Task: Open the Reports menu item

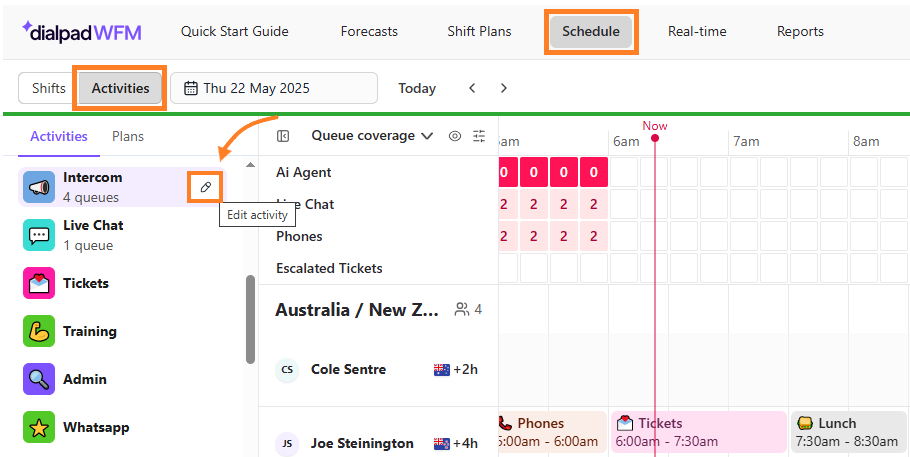Action: 800,31
